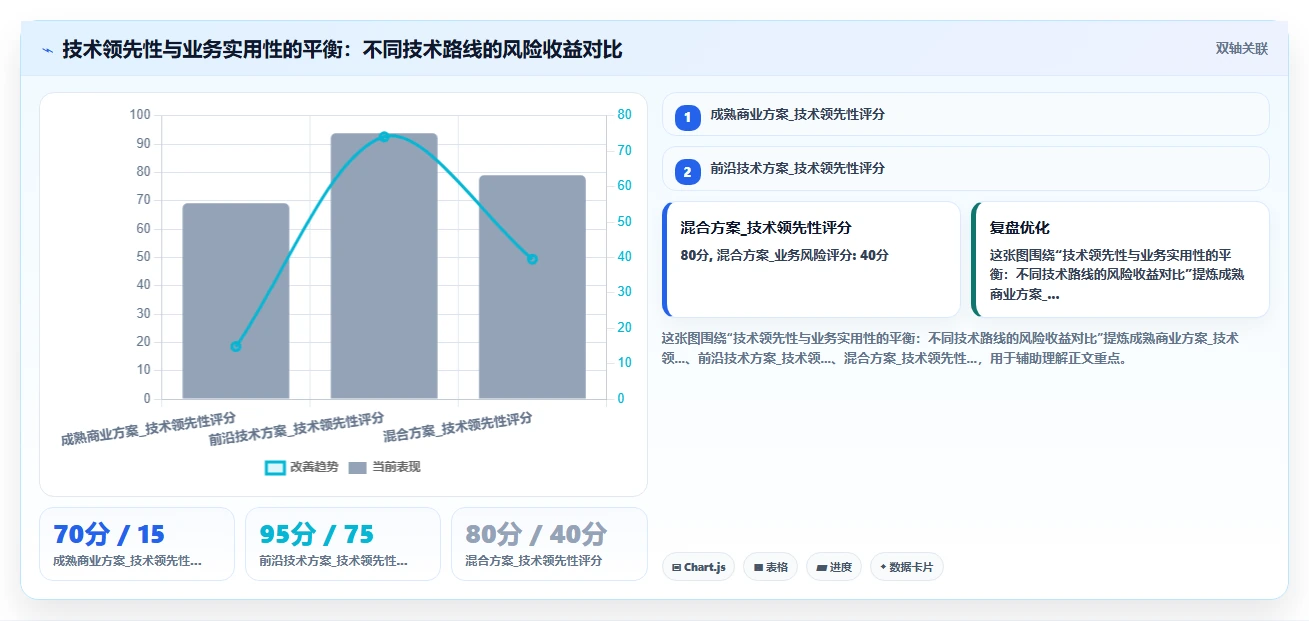Click x-axis label 前沿技术方案_技术领先性评分
The image size is (1309, 621).
297,427
